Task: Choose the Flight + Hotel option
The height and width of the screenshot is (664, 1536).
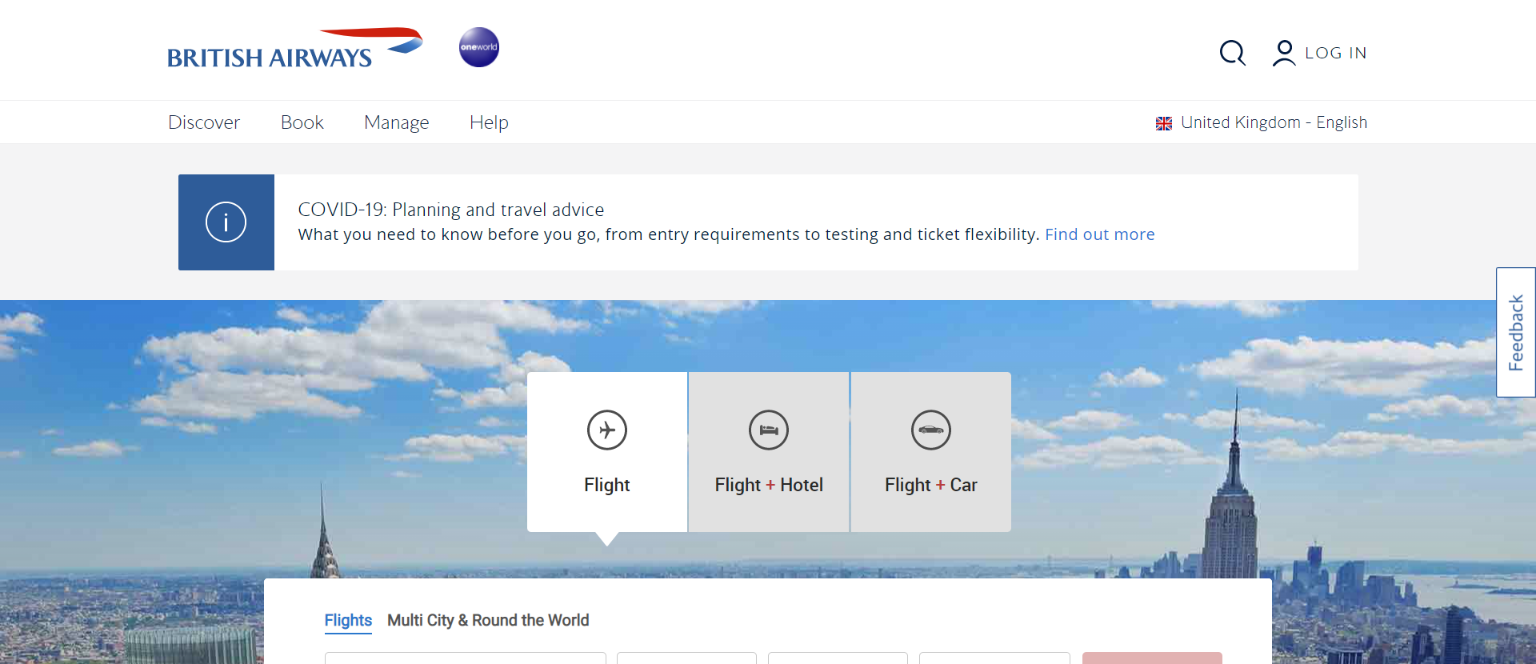Action: click(x=769, y=452)
